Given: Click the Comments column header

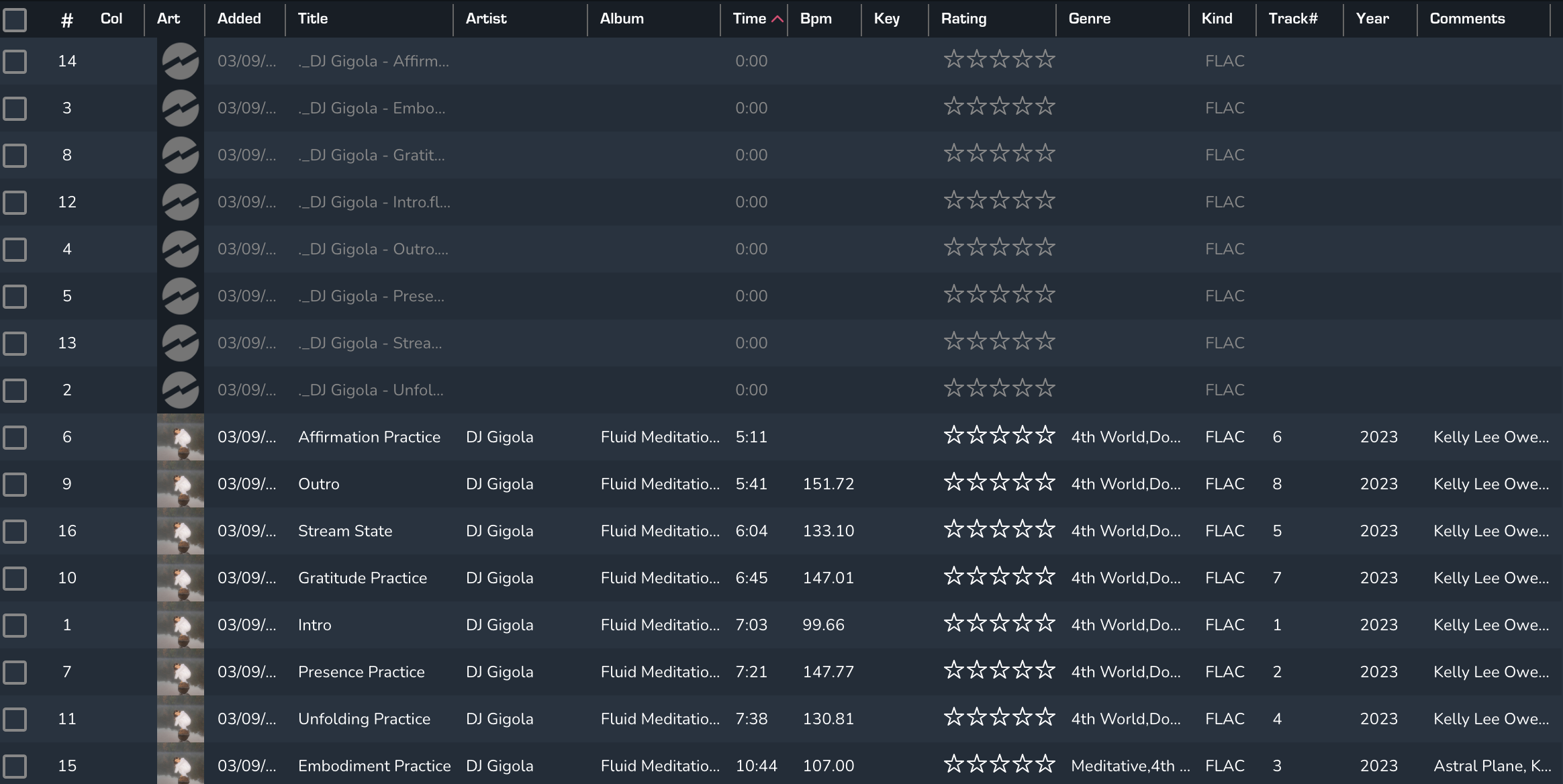Looking at the screenshot, I should (x=1467, y=19).
